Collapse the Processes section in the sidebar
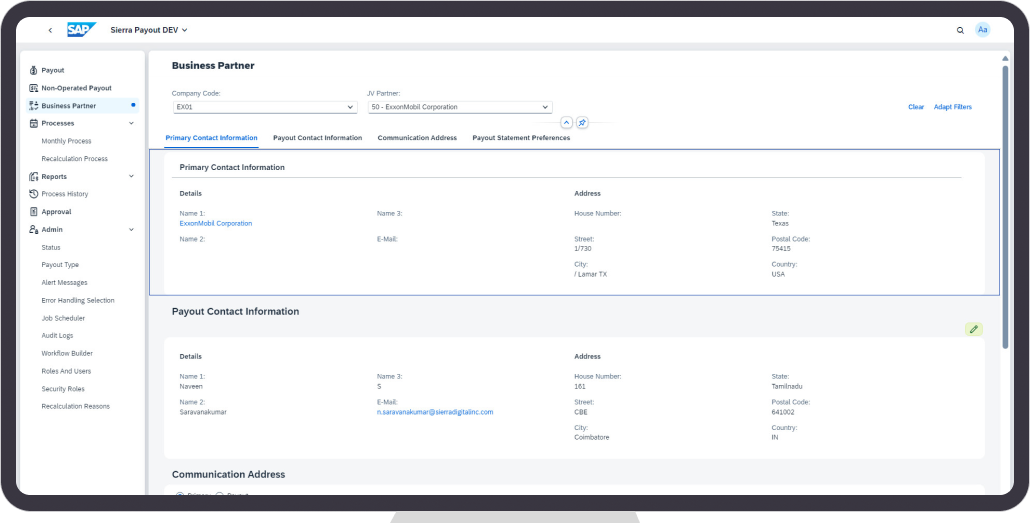The height and width of the screenshot is (523, 1030). coord(132,123)
